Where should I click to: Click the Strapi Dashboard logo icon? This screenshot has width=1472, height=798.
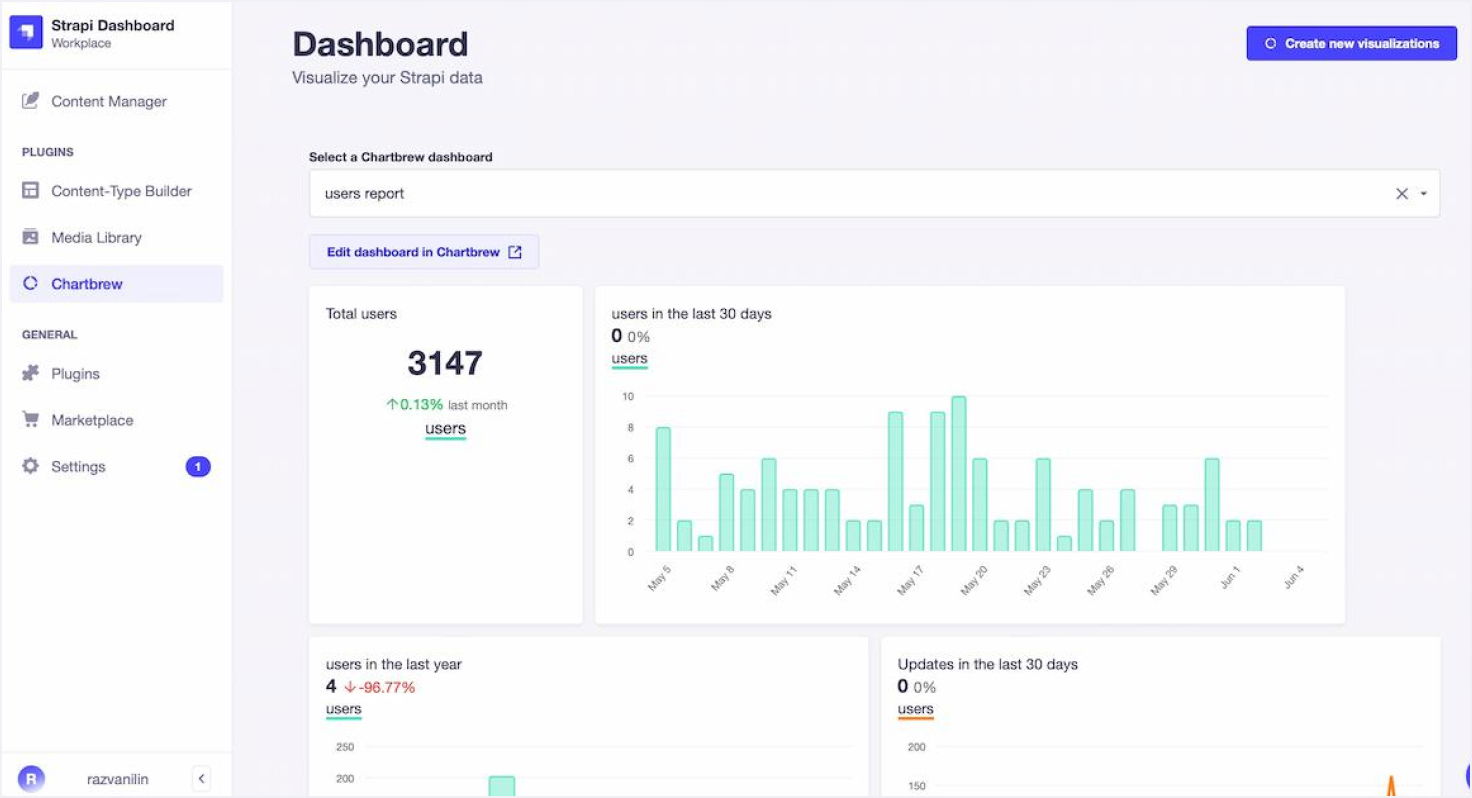(x=26, y=33)
